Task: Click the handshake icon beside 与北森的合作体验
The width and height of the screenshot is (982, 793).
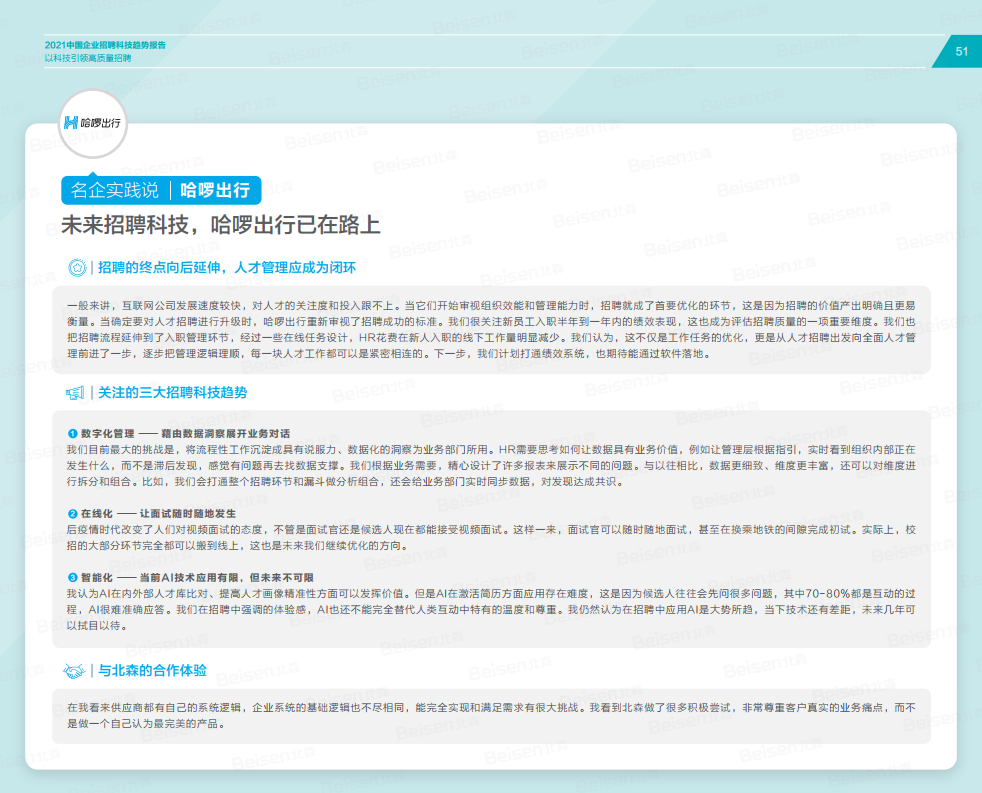Action: [74, 671]
